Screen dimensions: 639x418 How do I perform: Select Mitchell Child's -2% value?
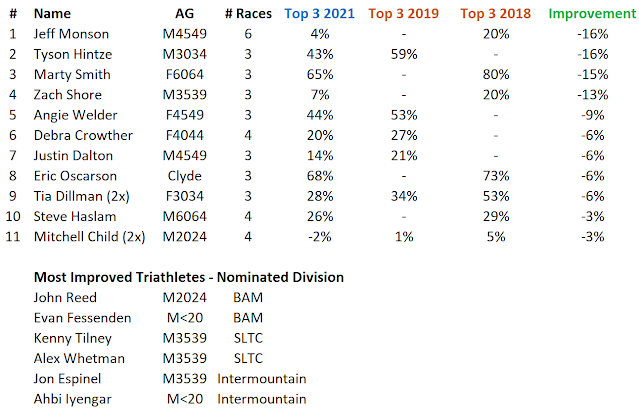coord(320,237)
